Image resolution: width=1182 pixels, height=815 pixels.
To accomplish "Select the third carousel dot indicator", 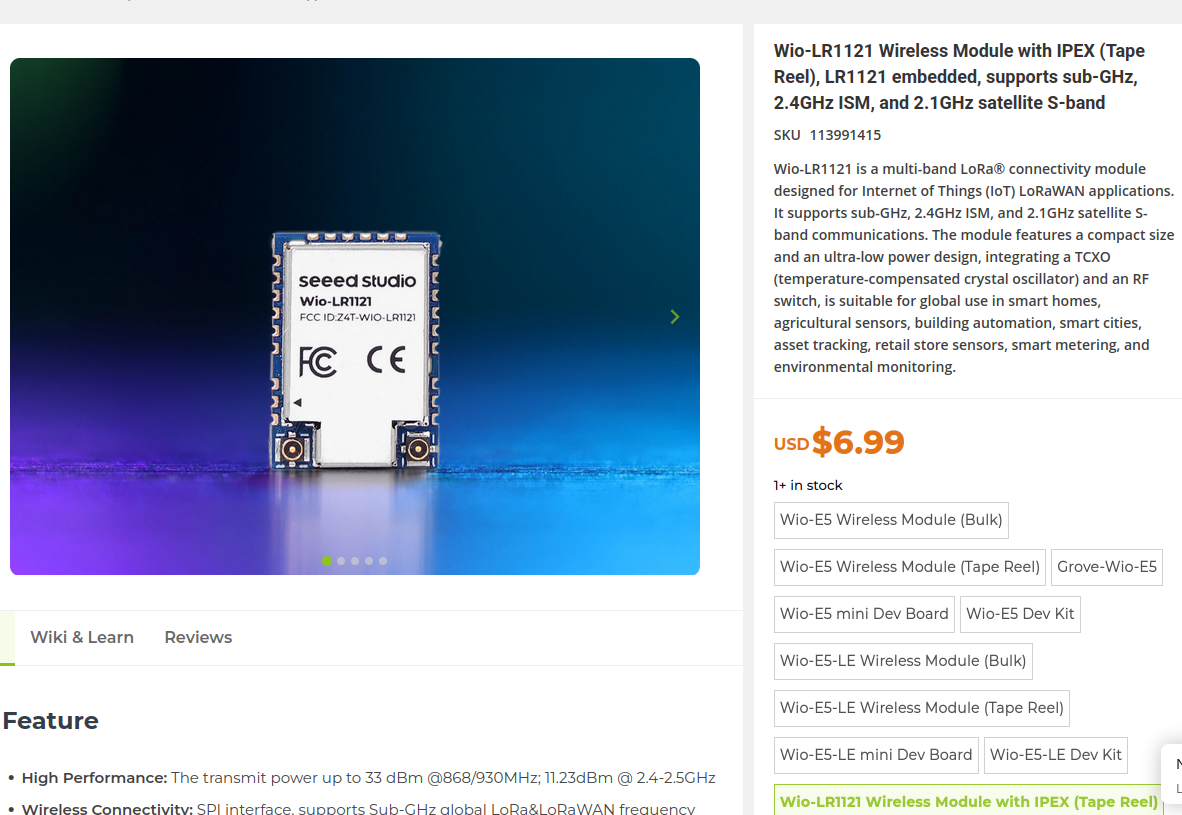I will click(x=355, y=561).
